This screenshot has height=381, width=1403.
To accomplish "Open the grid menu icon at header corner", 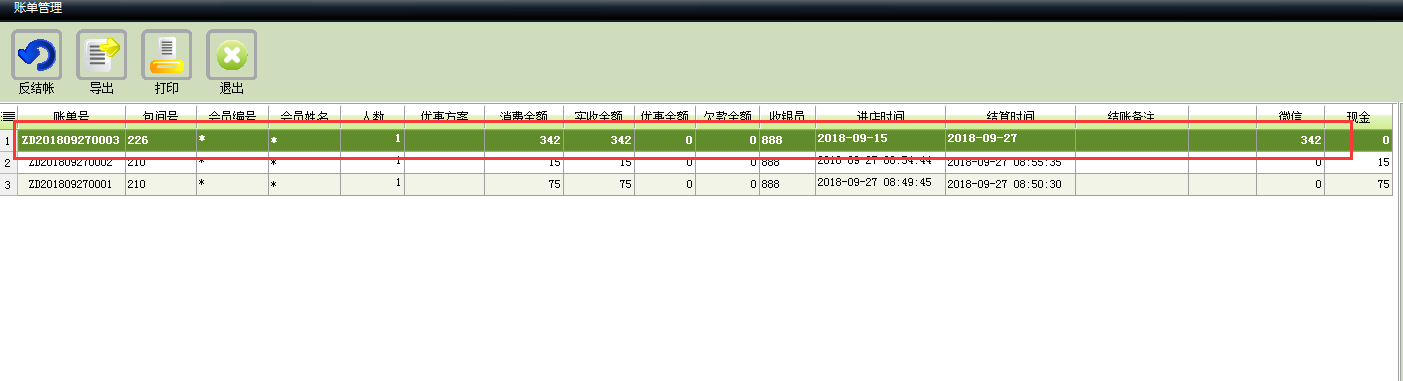I will coord(8,116).
